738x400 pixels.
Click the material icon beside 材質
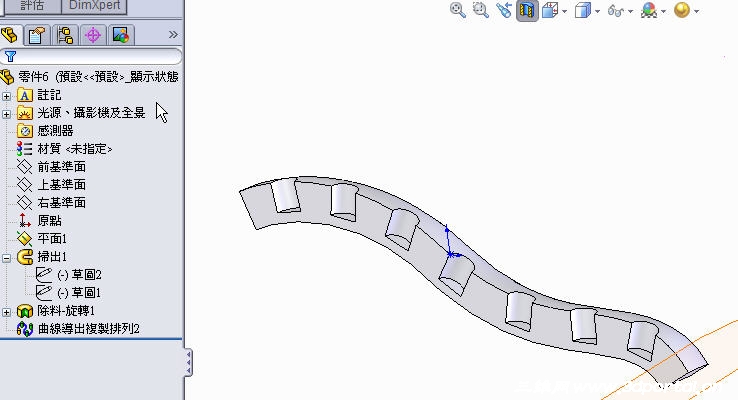coord(24,149)
